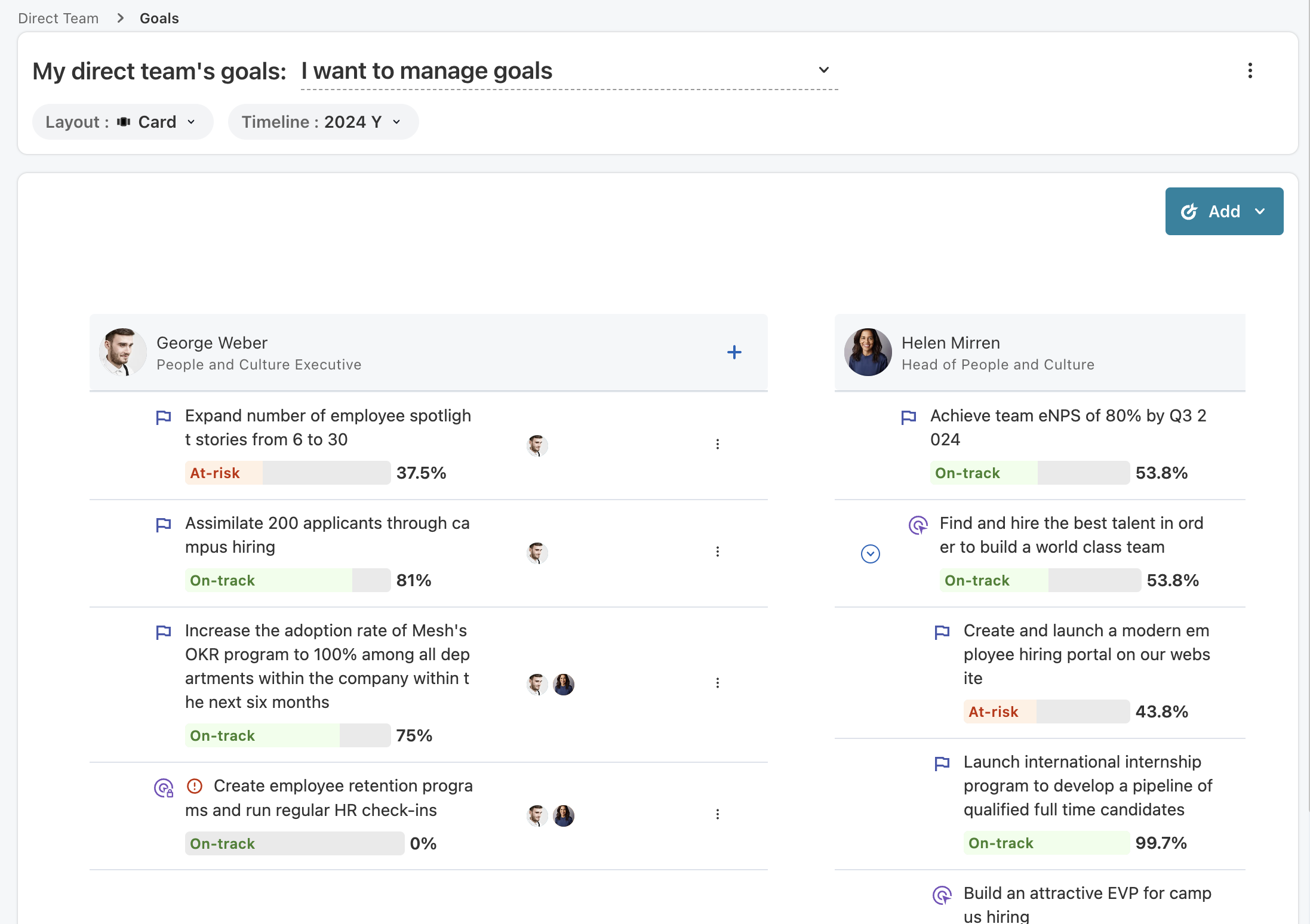Click plus icon beside George Weber
This screenshot has height=924, width=1310.
tap(734, 352)
